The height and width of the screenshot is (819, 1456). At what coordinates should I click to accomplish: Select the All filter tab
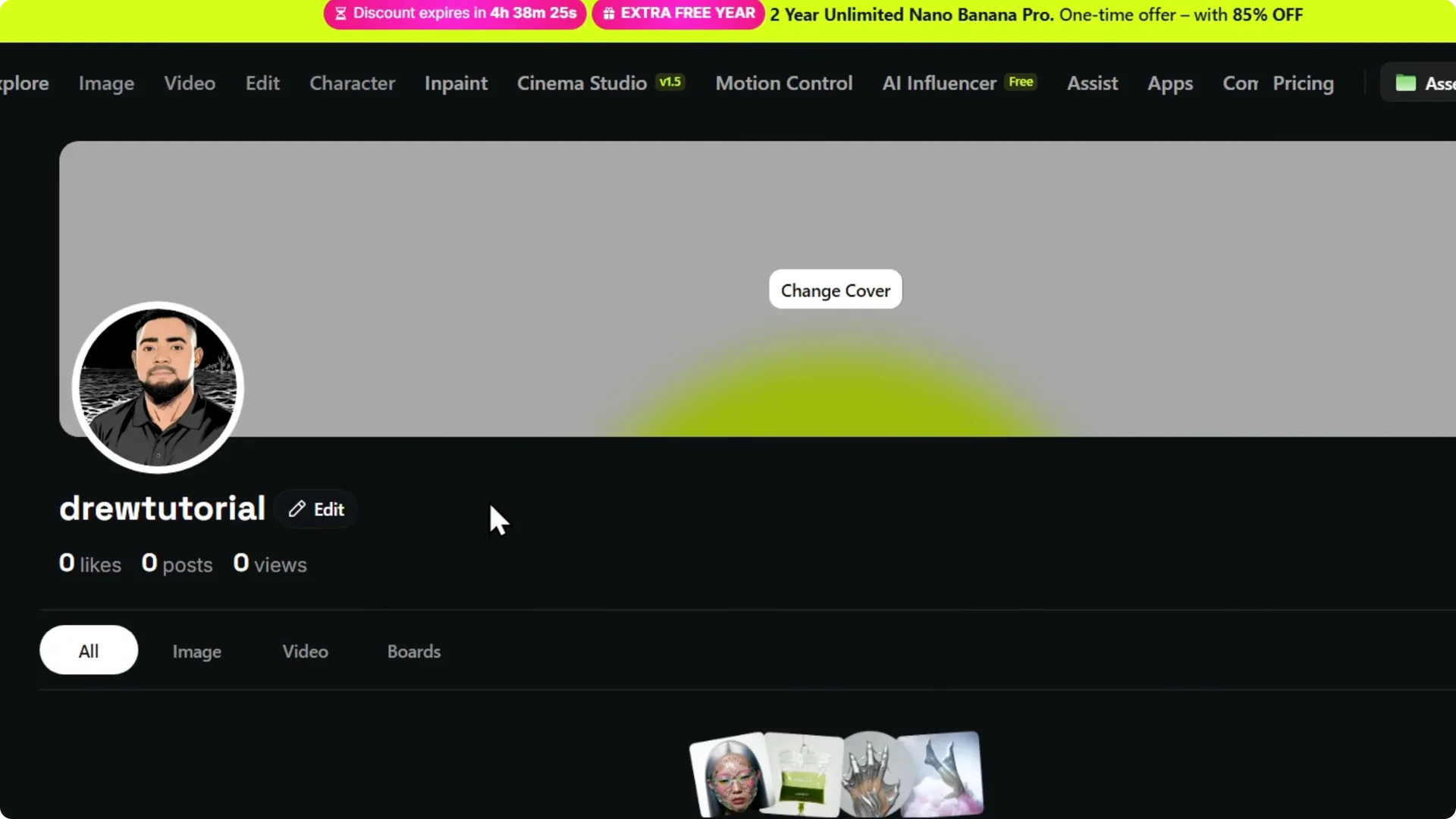(88, 650)
